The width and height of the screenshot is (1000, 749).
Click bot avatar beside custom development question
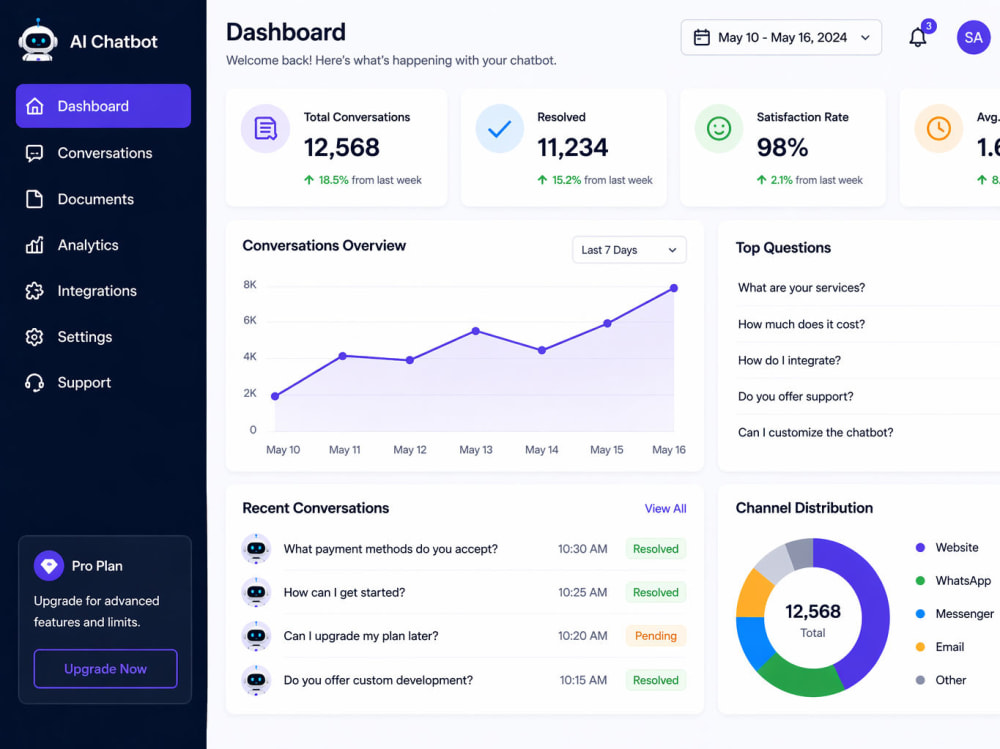[x=256, y=680]
